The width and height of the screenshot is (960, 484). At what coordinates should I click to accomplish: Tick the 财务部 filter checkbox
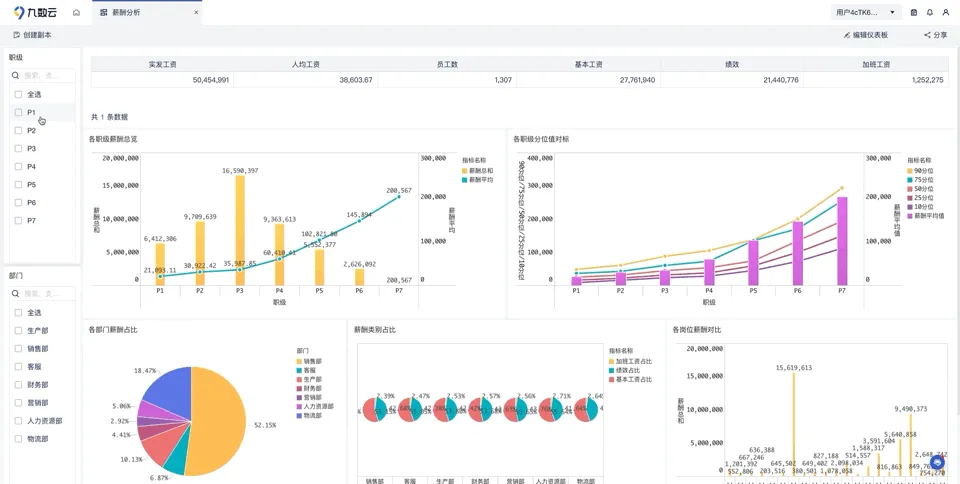[x=18, y=385]
